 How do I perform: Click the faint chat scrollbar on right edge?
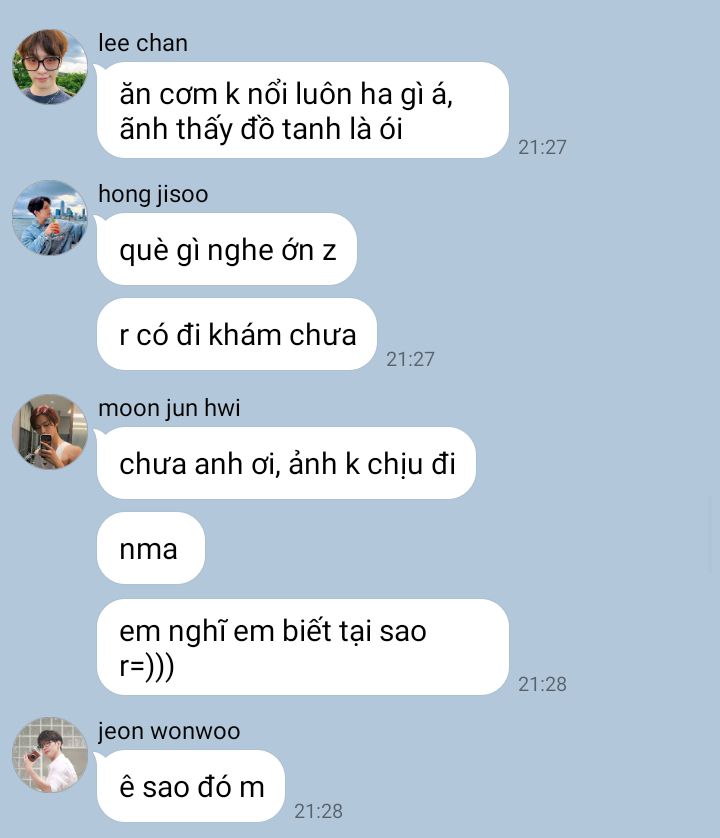tap(711, 534)
